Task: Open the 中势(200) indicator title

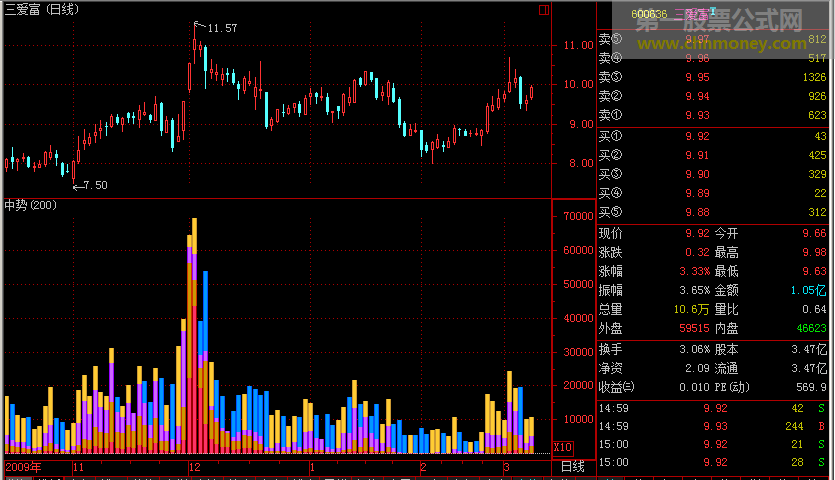Action: pyautogui.click(x=31, y=205)
